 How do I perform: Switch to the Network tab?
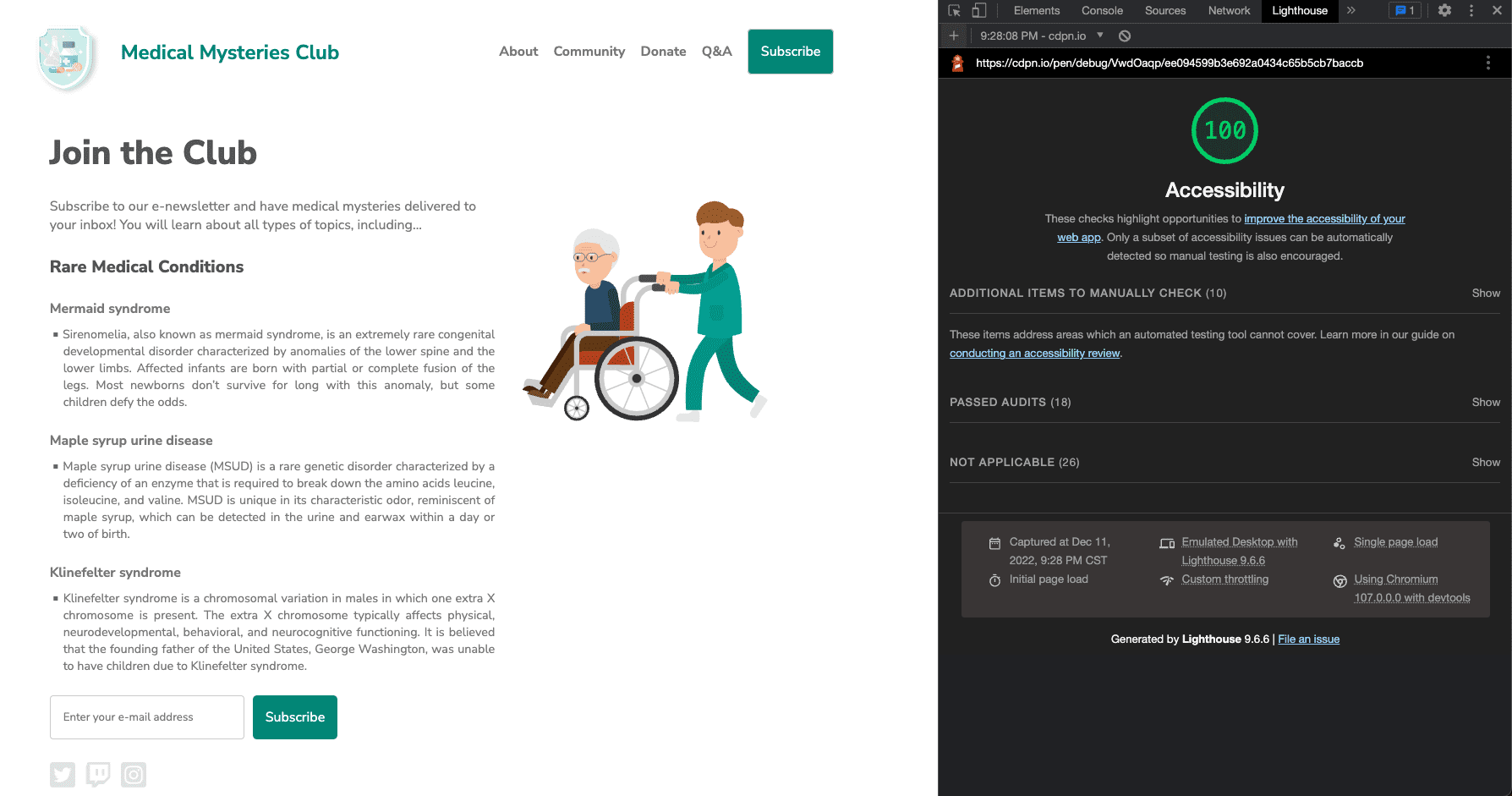(x=1228, y=10)
